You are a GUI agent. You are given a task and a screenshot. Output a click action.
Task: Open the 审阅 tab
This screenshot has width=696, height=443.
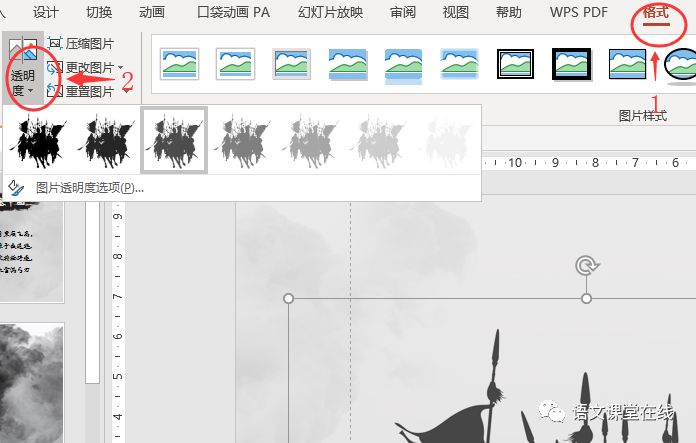click(x=403, y=12)
